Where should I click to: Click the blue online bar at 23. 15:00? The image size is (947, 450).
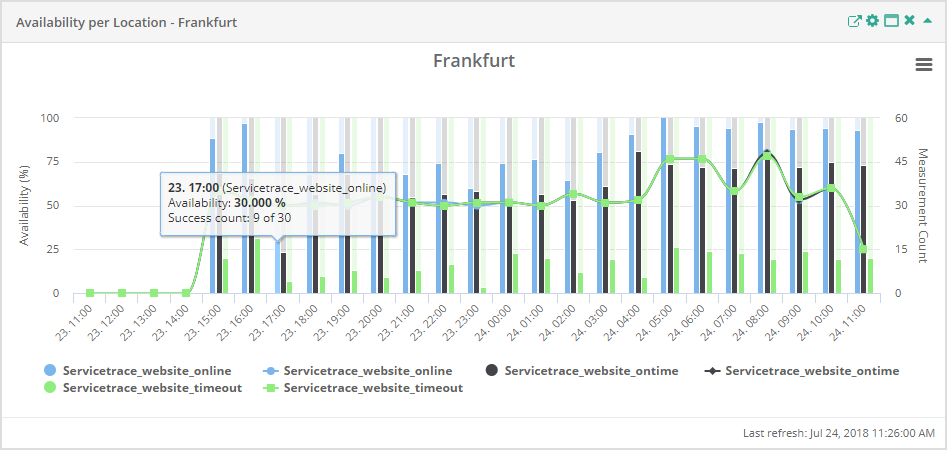tap(213, 216)
